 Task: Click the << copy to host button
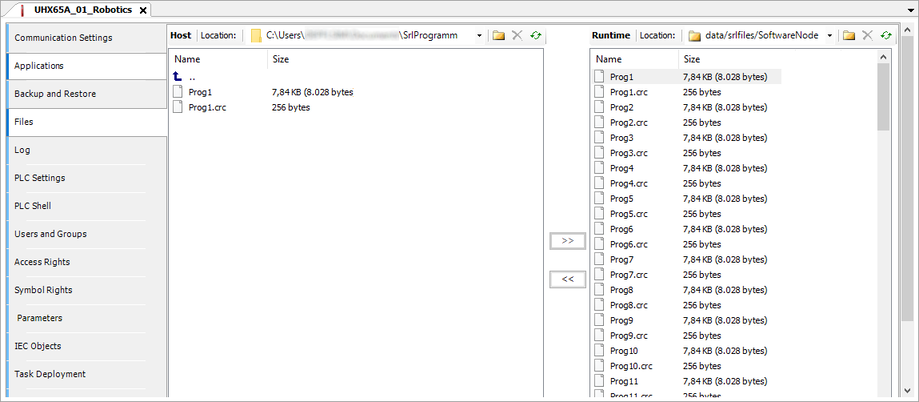pos(567,279)
